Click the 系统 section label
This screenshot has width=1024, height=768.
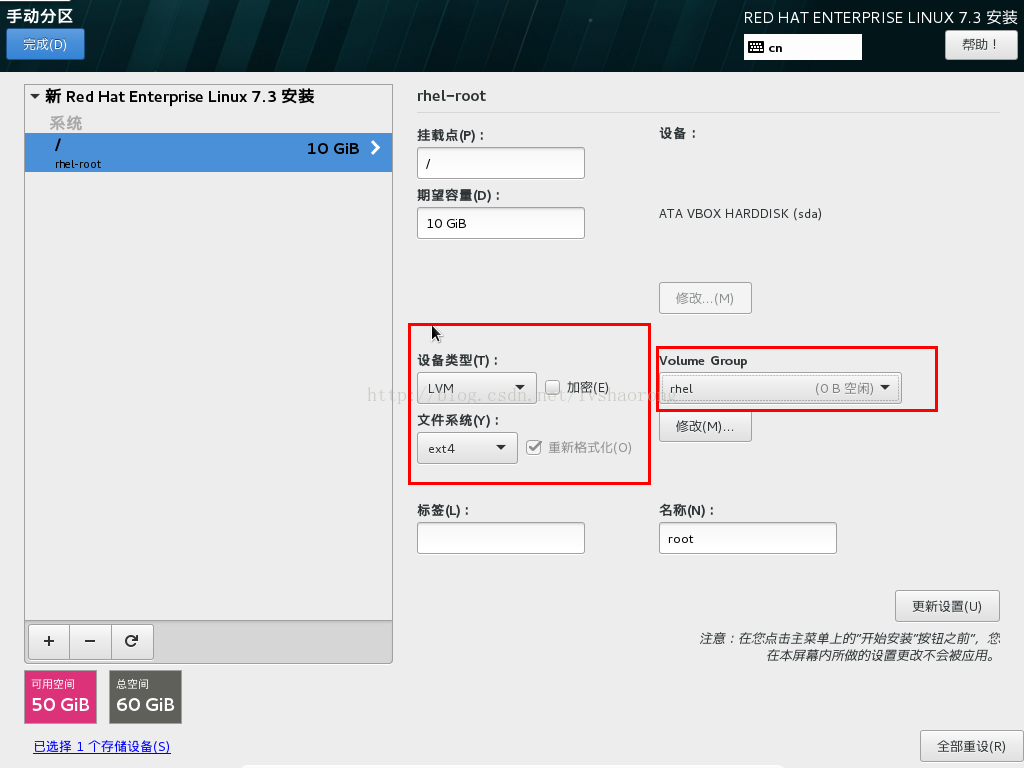[65, 123]
